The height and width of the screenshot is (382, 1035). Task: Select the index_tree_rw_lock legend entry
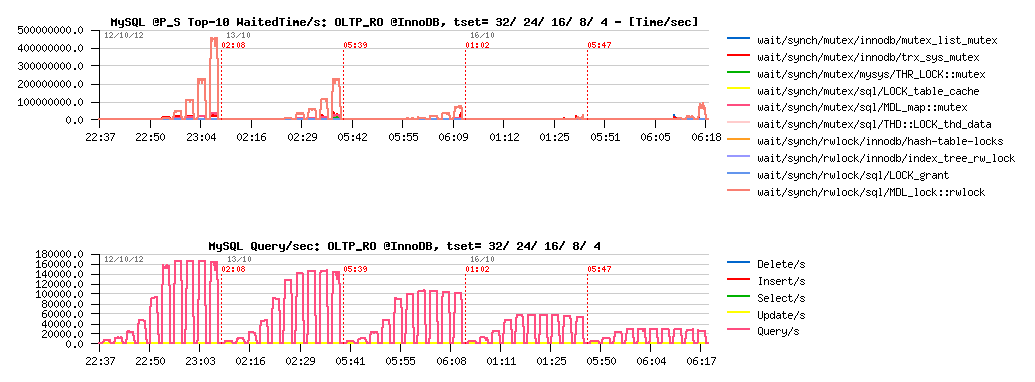pos(886,158)
